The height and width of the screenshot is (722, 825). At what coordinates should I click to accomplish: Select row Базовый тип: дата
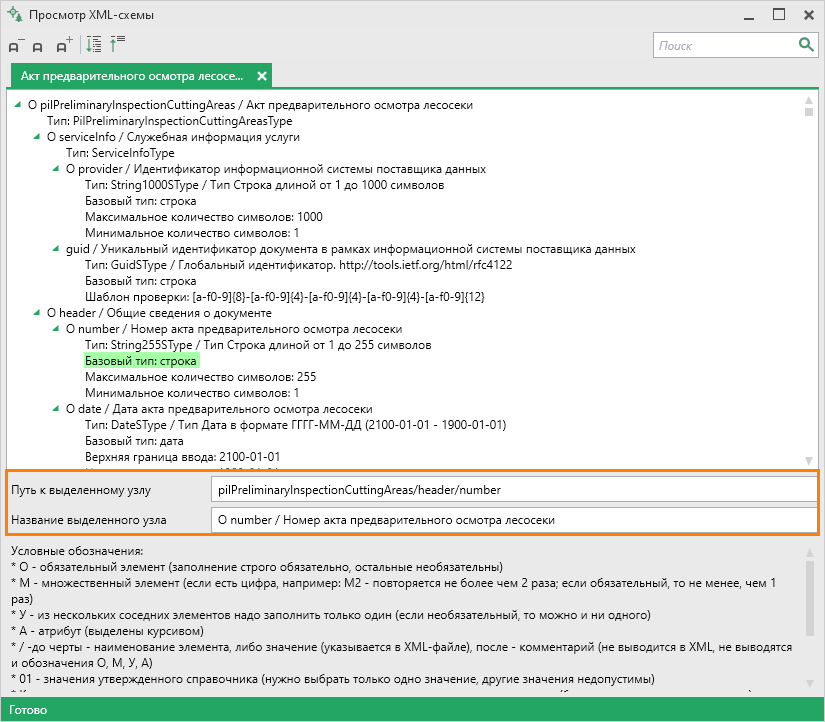[134, 441]
